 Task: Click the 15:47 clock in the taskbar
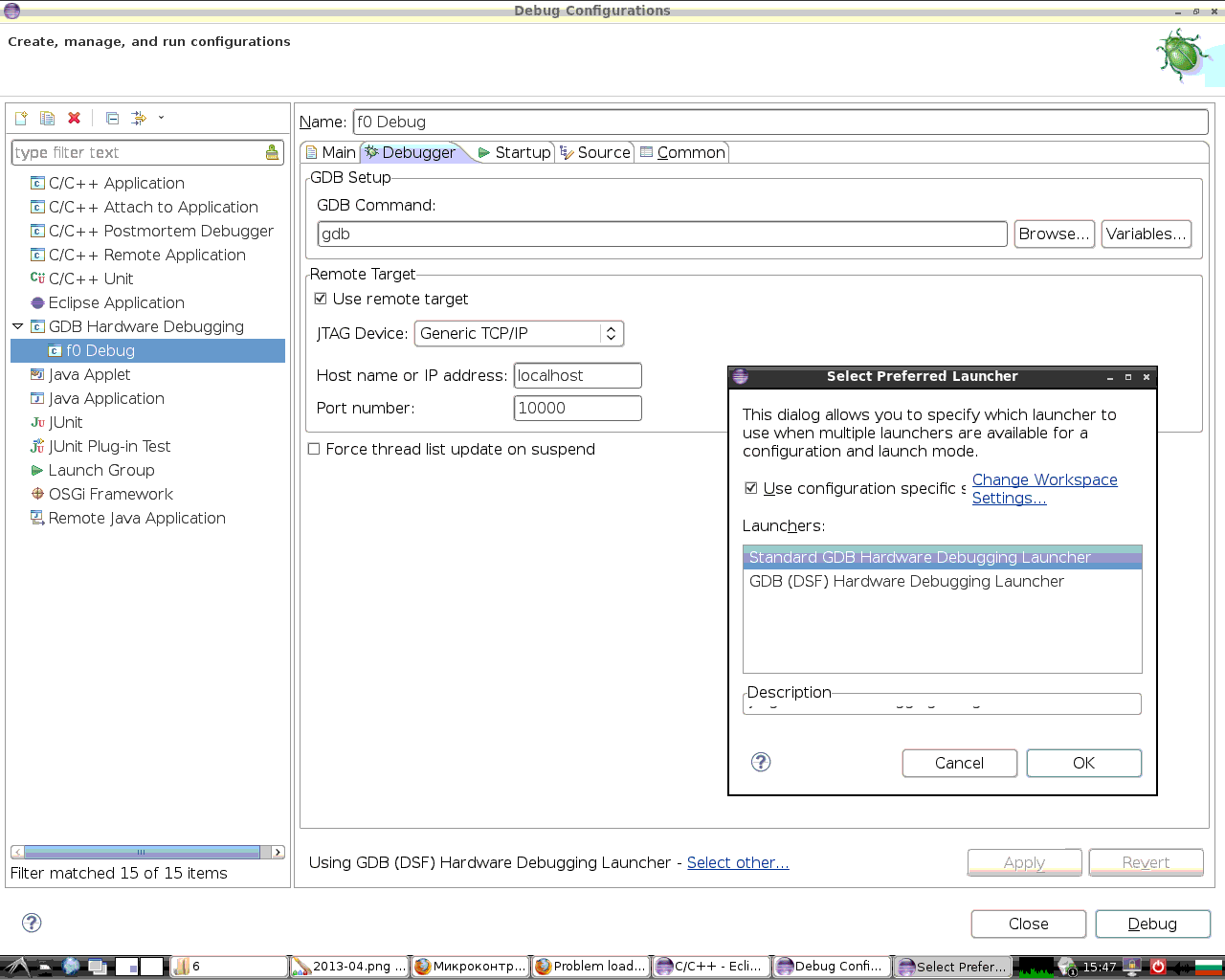coord(1100,967)
